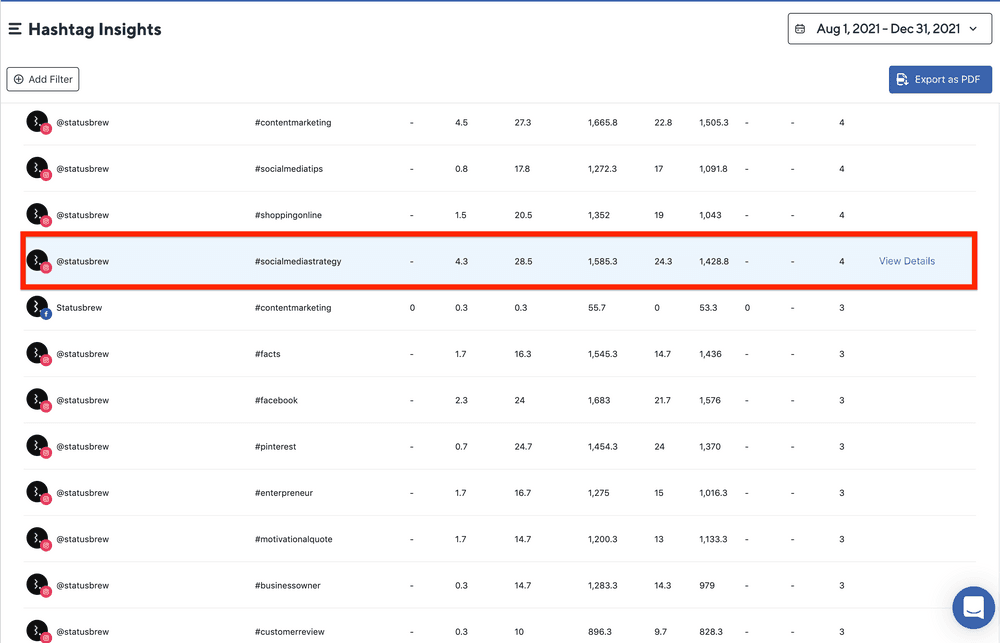The height and width of the screenshot is (643, 1000).
Task: Click the #enterpreneur hashtag text
Action: tap(284, 493)
